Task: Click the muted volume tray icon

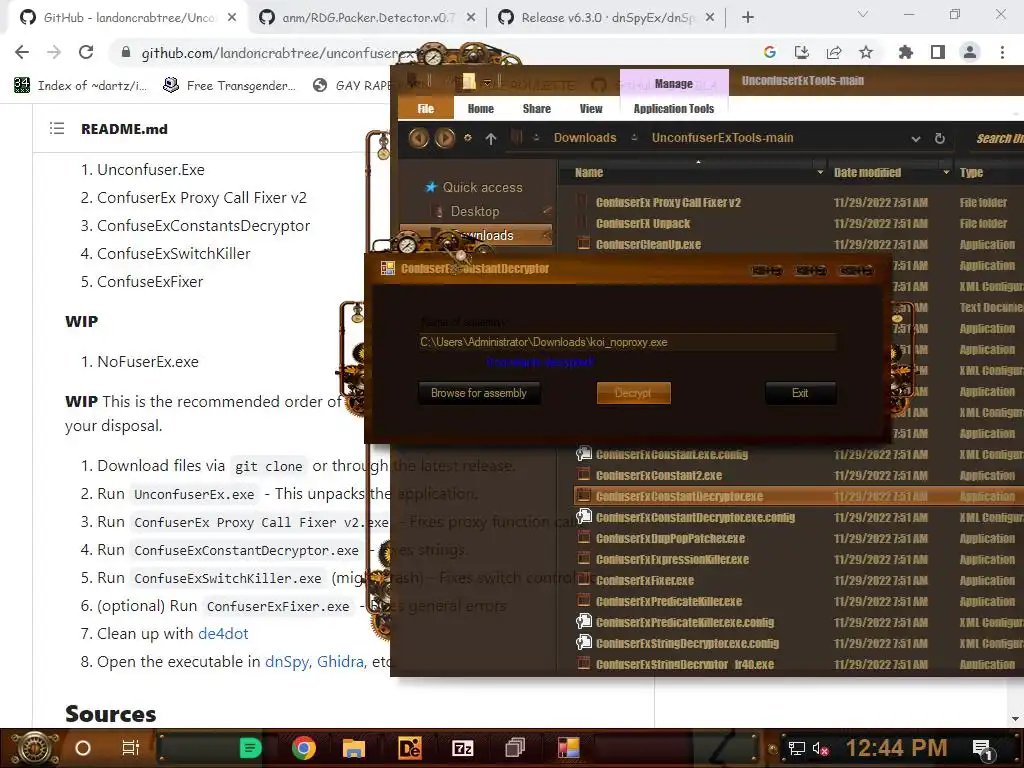Action: (820, 748)
